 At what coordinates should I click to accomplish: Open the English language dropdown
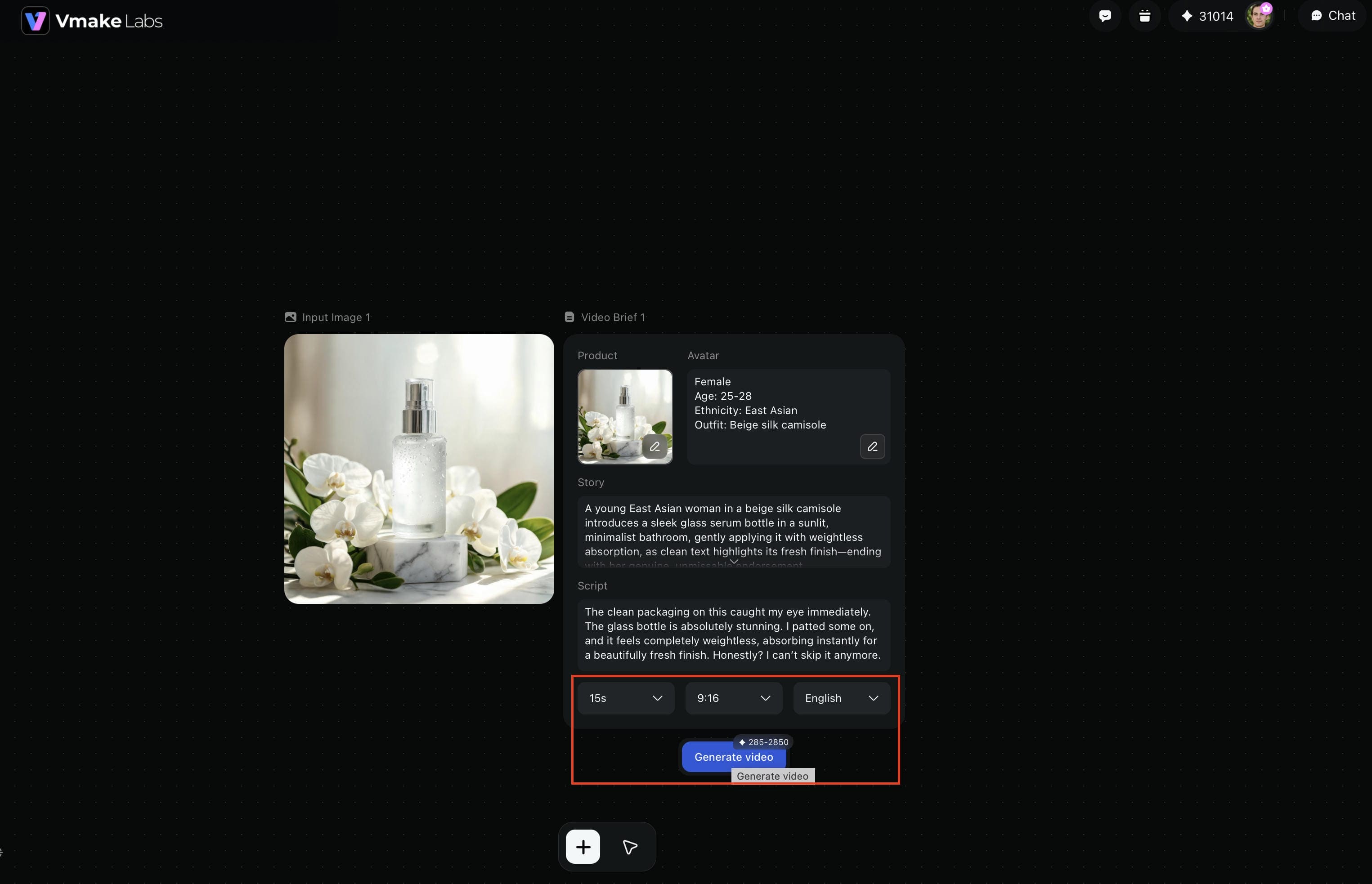[842, 698]
